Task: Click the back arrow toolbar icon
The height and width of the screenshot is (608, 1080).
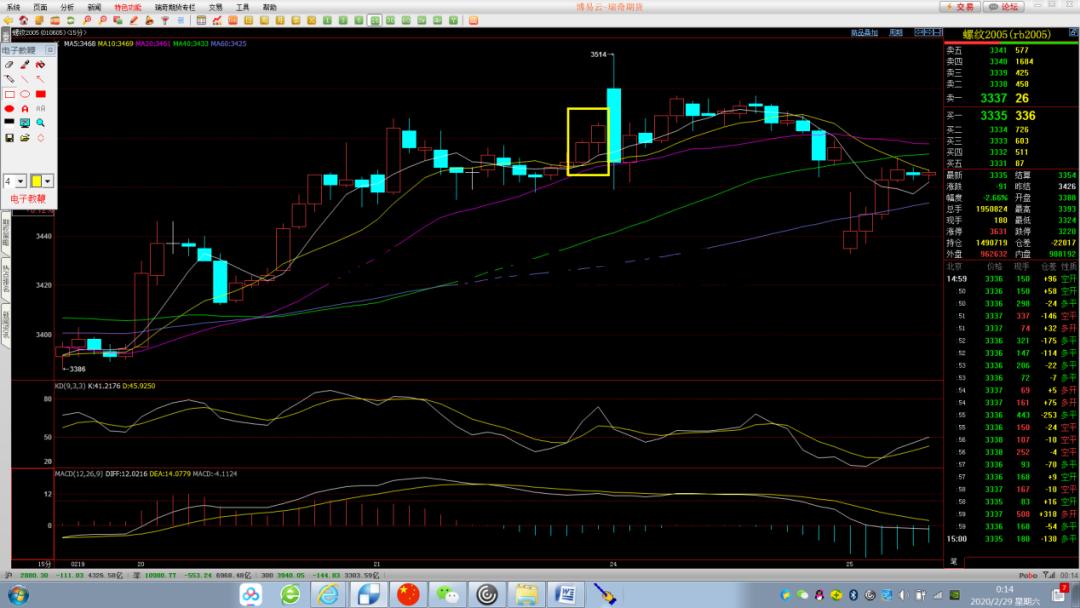Action: [9, 20]
